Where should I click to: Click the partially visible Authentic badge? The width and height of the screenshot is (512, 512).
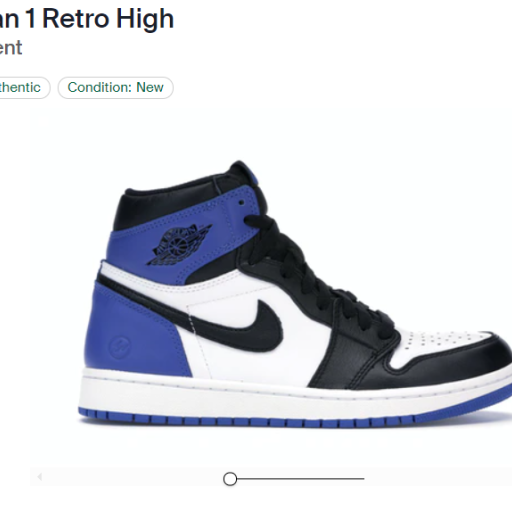[22, 88]
